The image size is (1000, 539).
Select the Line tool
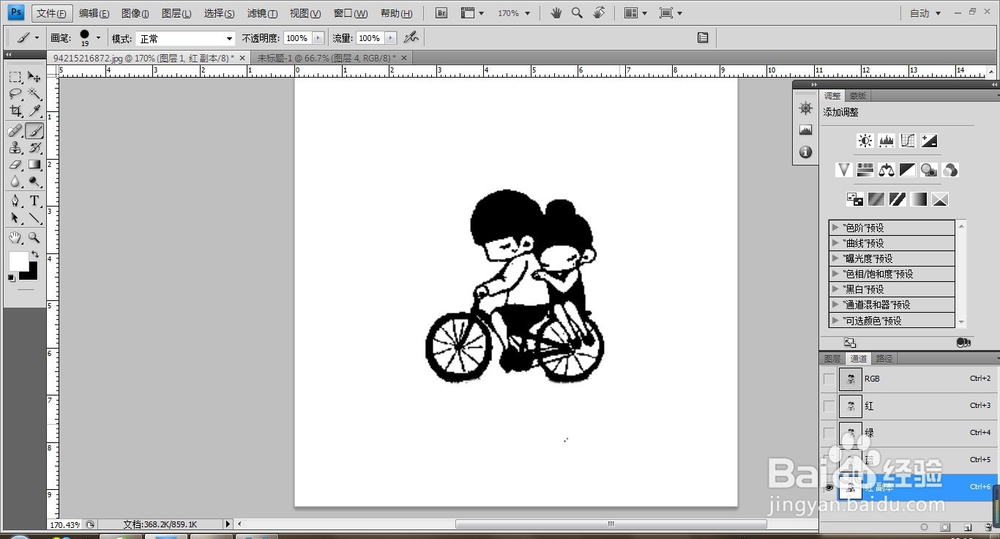34,218
